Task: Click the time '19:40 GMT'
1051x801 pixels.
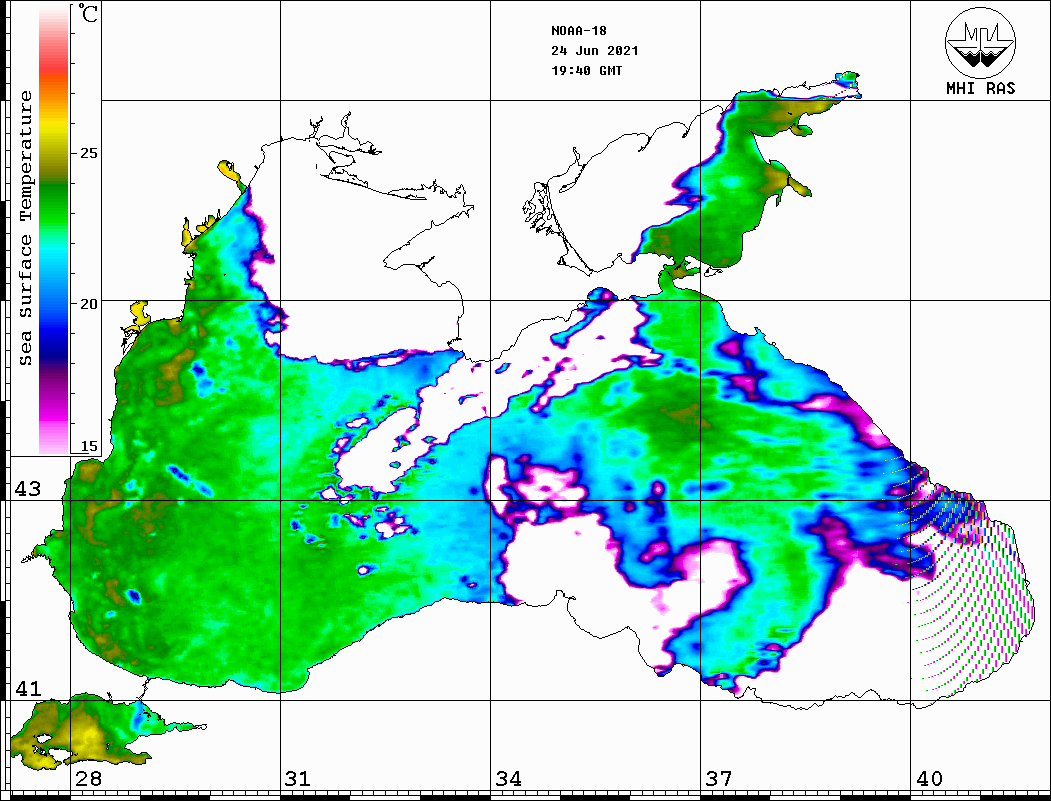Action: click(x=586, y=70)
